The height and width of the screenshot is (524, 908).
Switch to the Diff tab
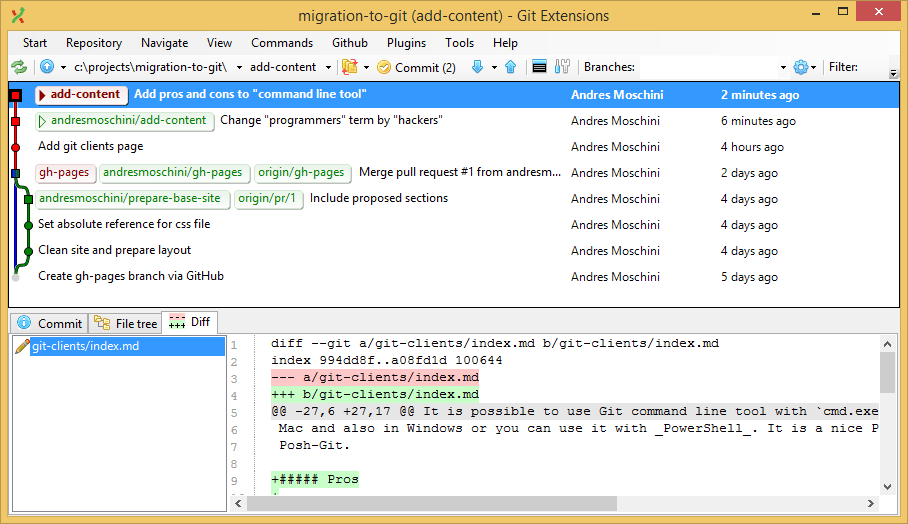click(x=190, y=322)
